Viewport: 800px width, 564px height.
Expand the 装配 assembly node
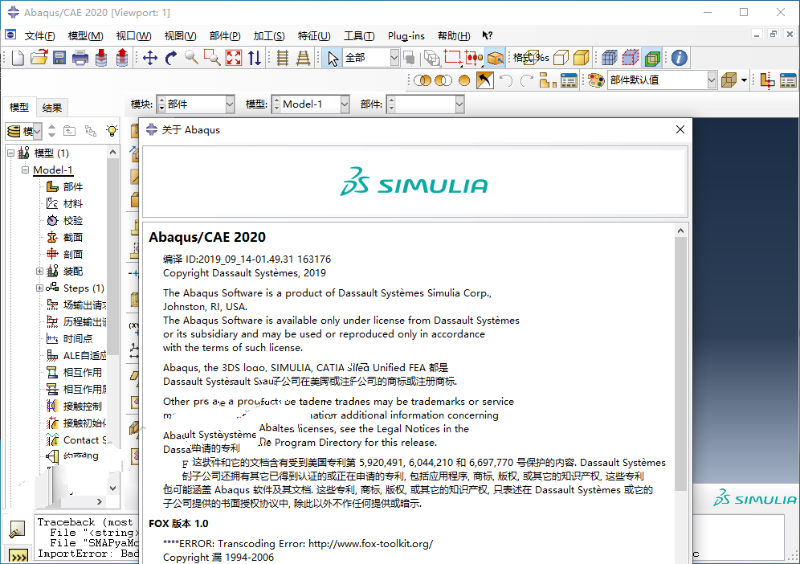[39, 271]
